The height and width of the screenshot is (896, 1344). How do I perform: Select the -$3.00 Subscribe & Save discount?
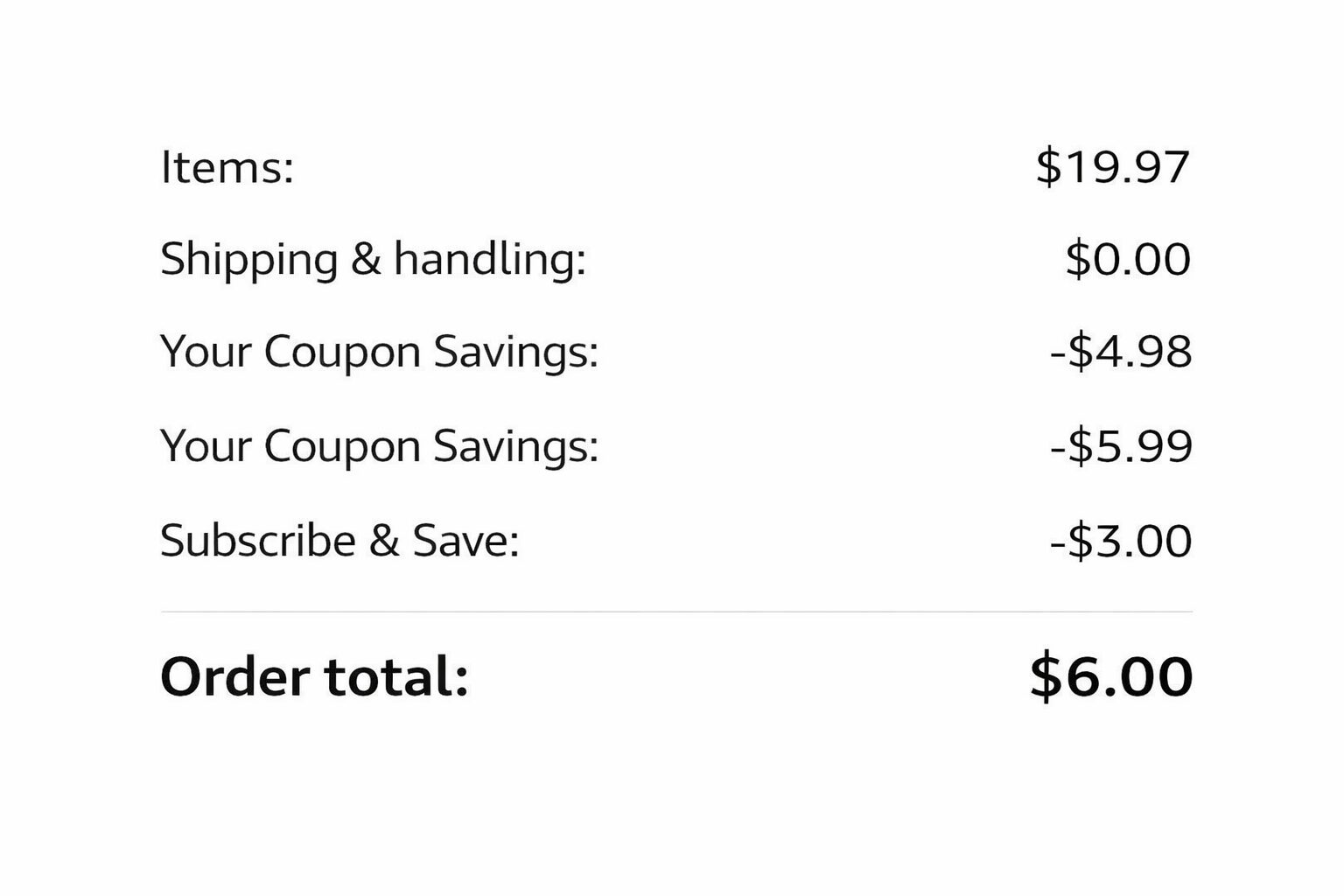click(1121, 540)
